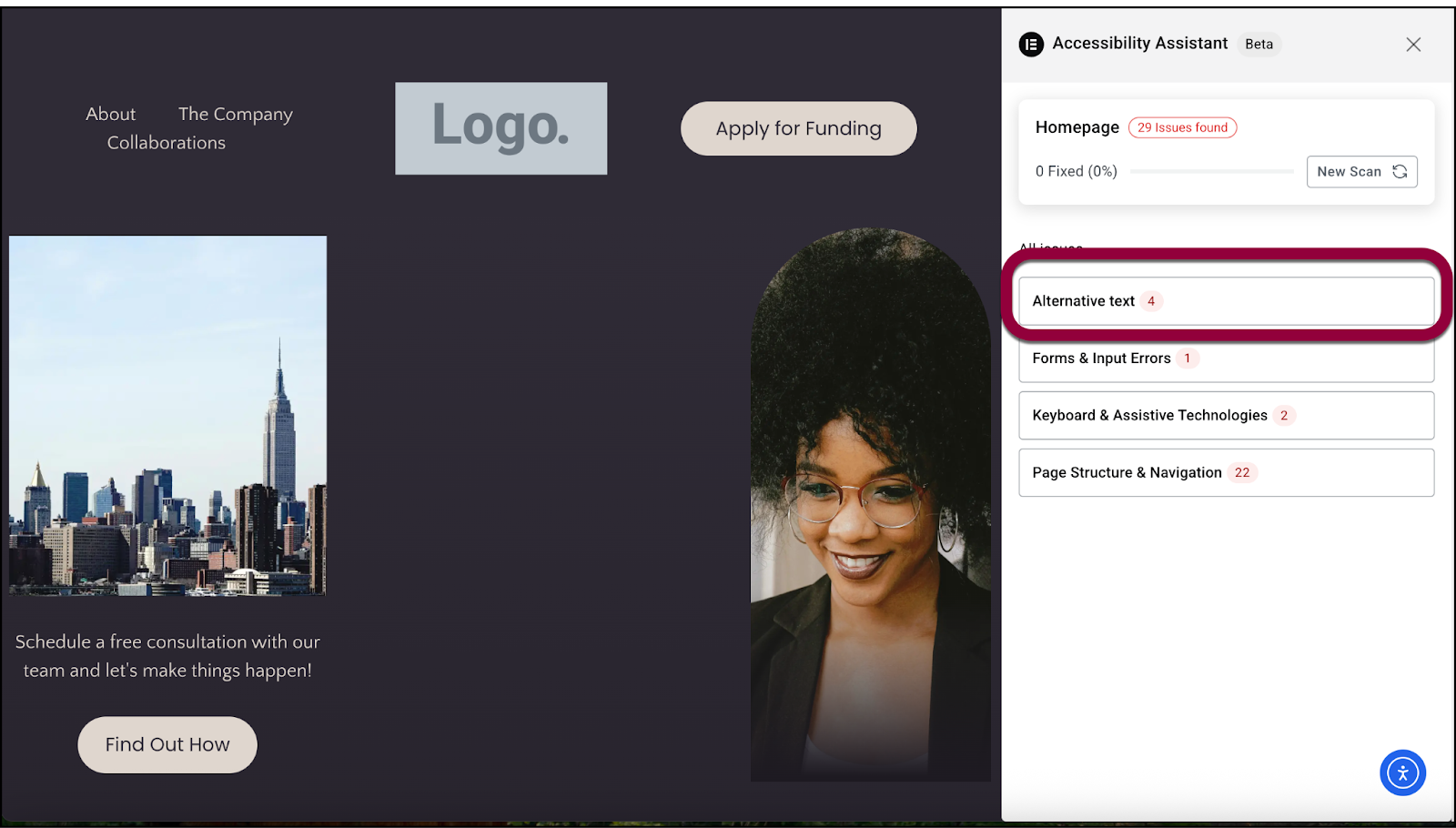Click the fixed issues progress bar
This screenshot has width=1456, height=828.
point(1210,172)
